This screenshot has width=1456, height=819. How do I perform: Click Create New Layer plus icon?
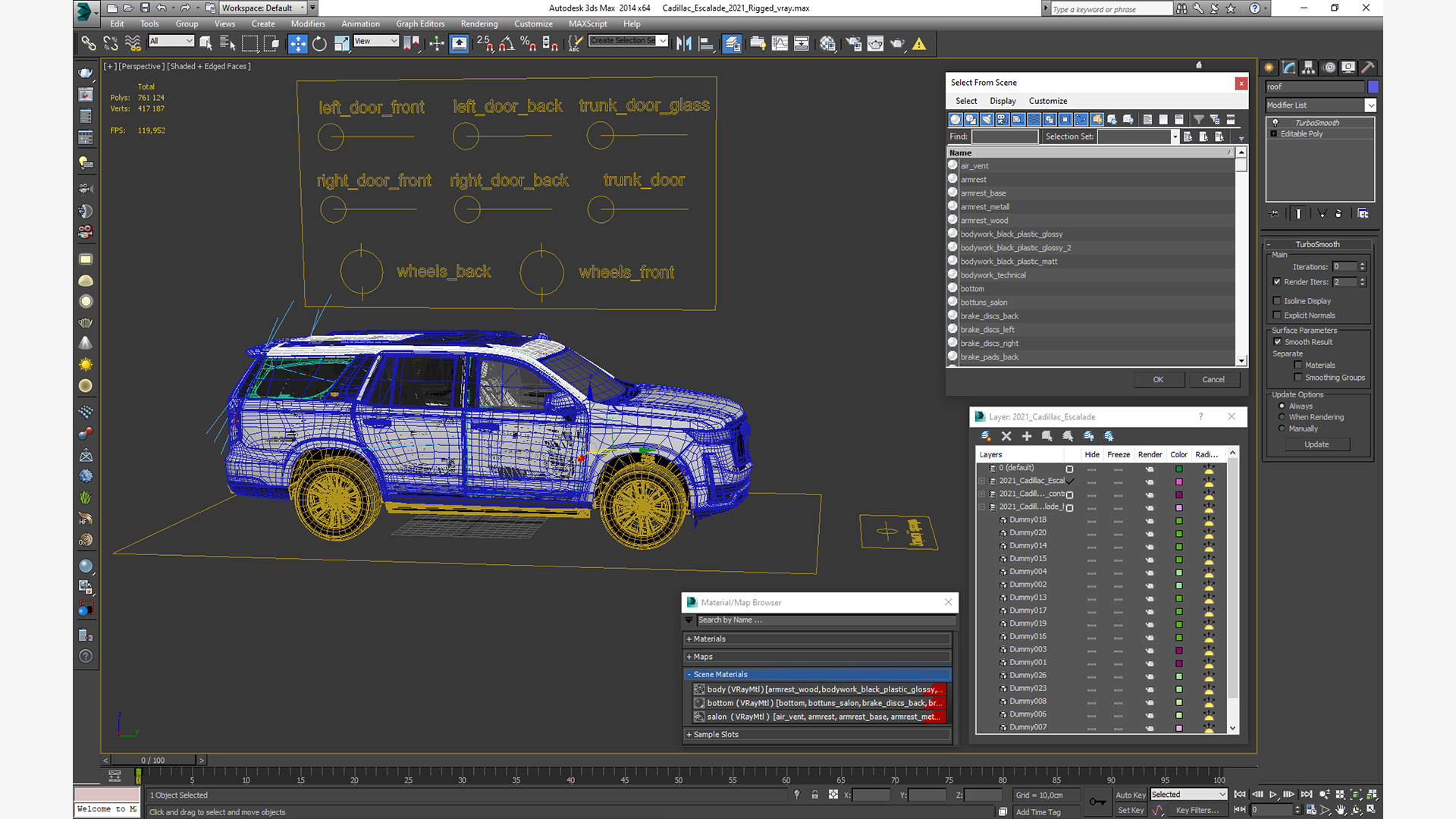coord(1027,436)
